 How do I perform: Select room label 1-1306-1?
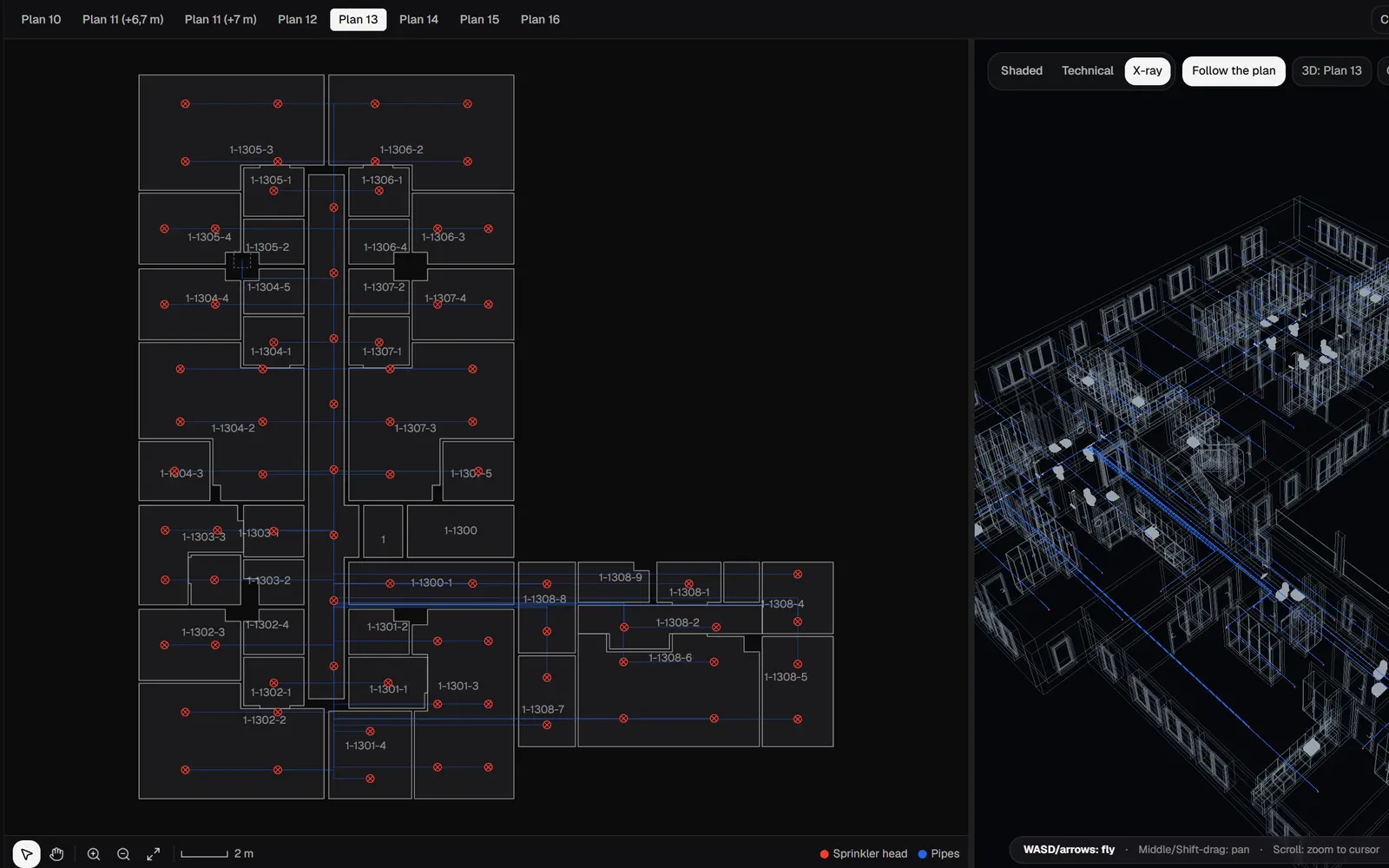coord(382,180)
